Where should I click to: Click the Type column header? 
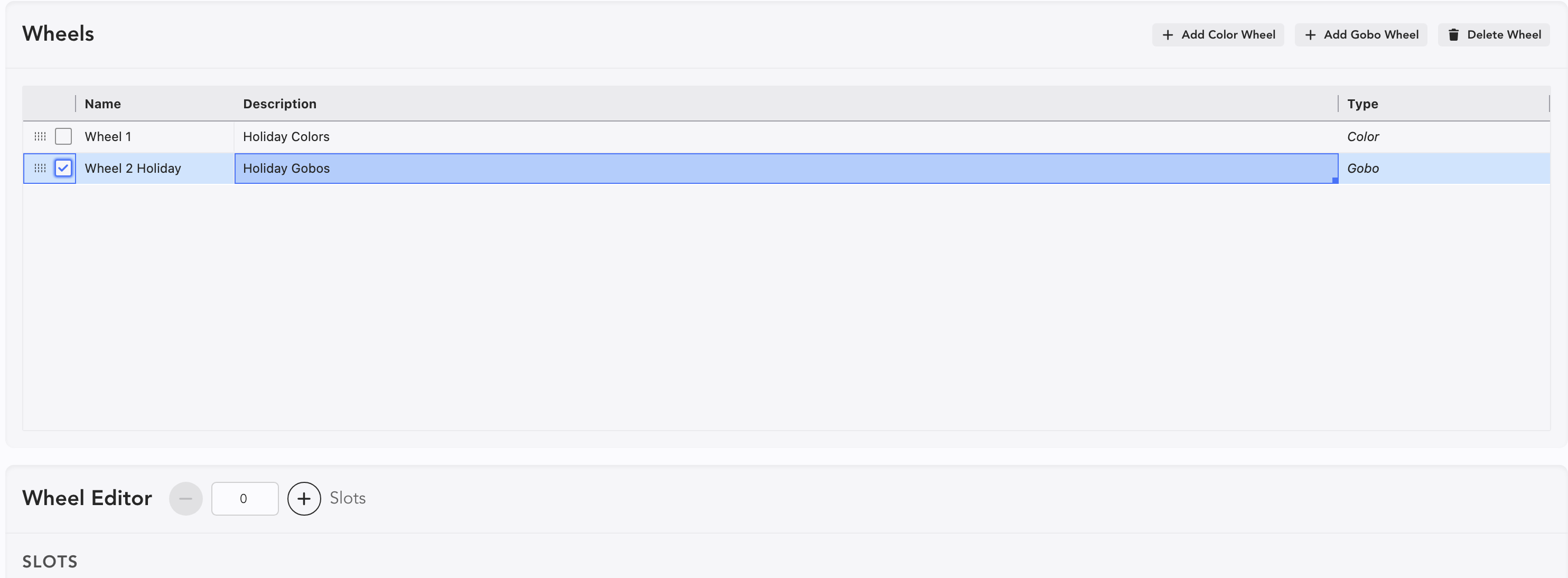point(1443,104)
